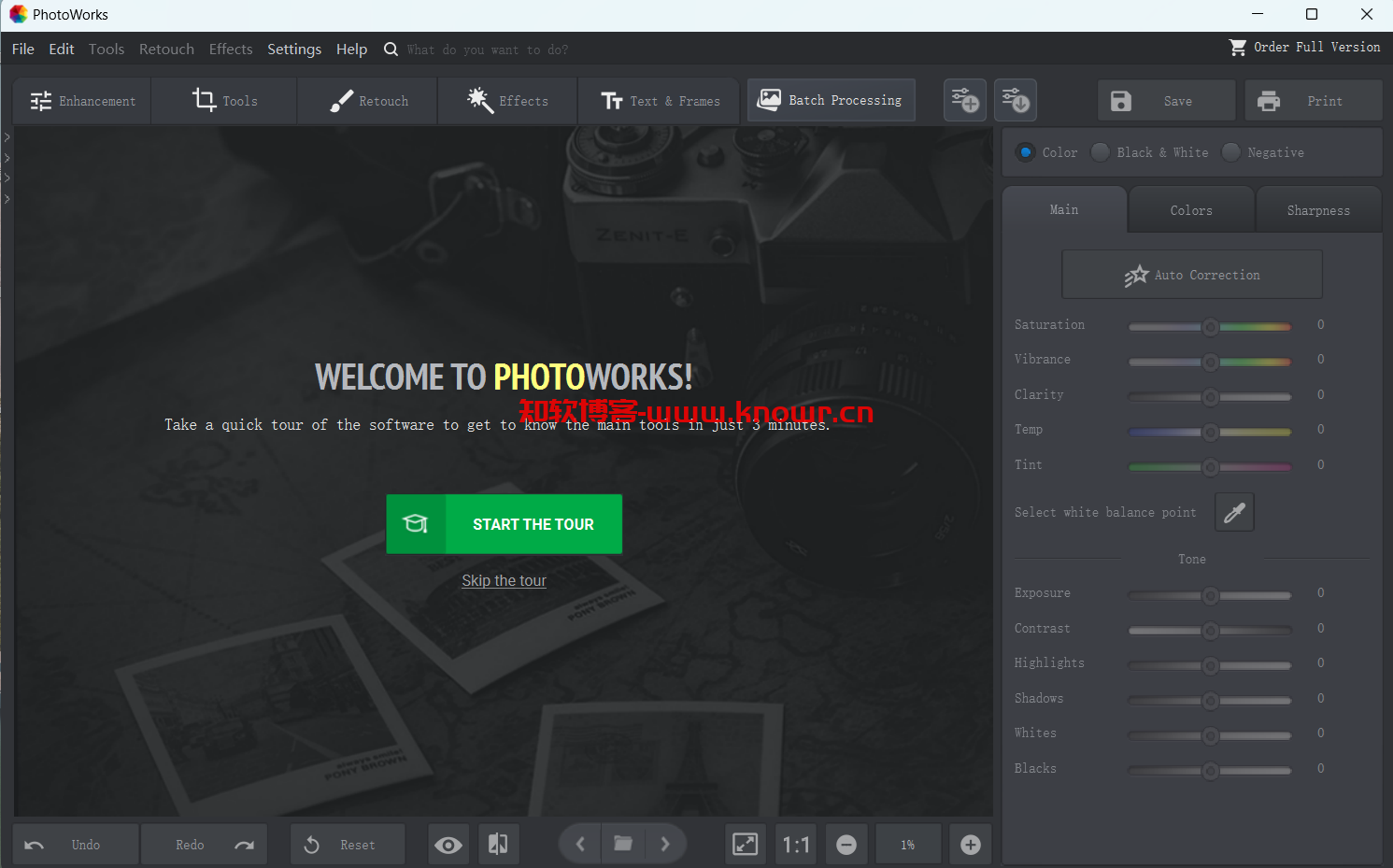The height and width of the screenshot is (868, 1393).
Task: Open the Enhancement tab
Action: coord(82,101)
